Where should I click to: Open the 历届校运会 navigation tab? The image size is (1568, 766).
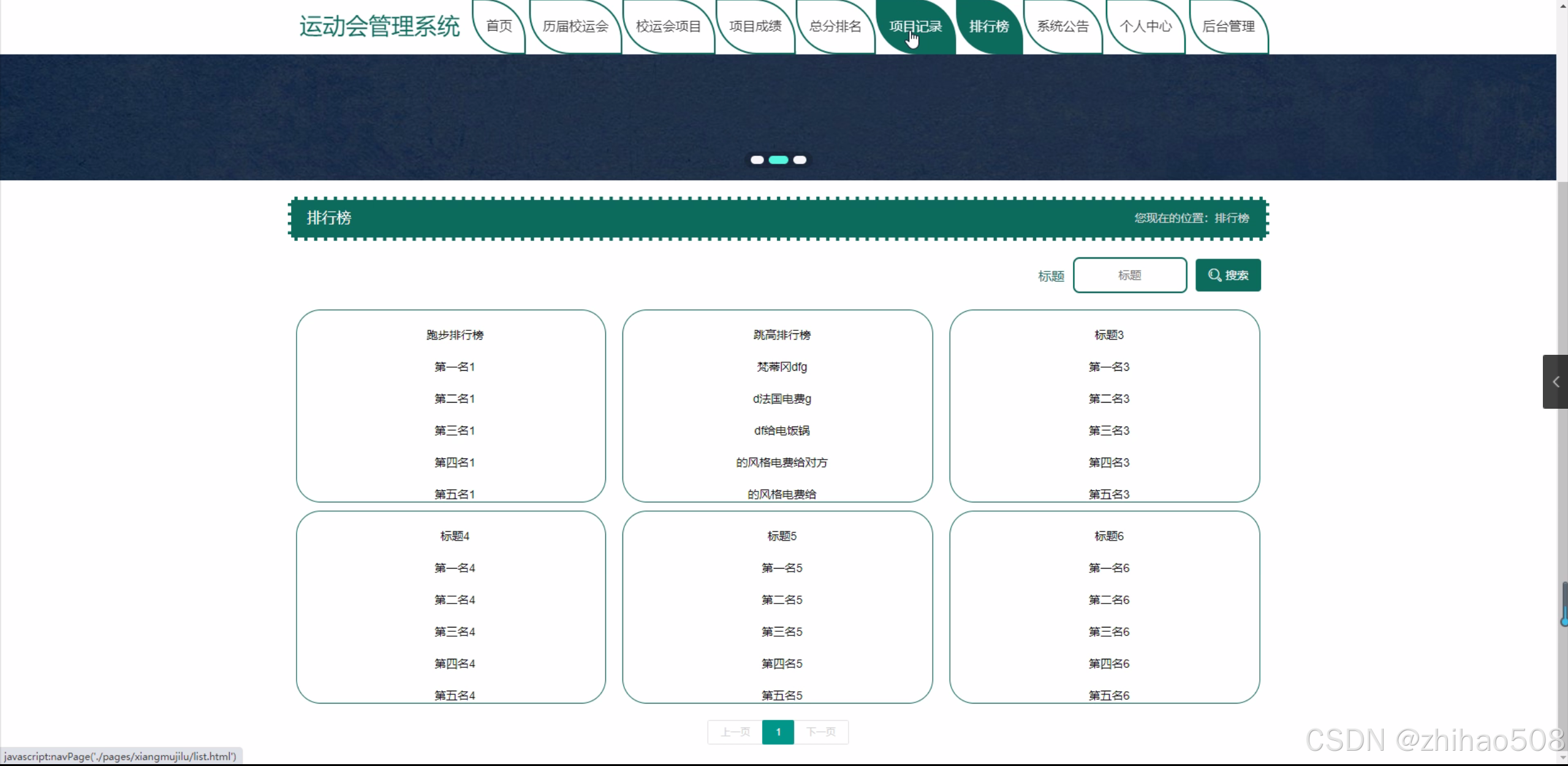click(x=575, y=26)
